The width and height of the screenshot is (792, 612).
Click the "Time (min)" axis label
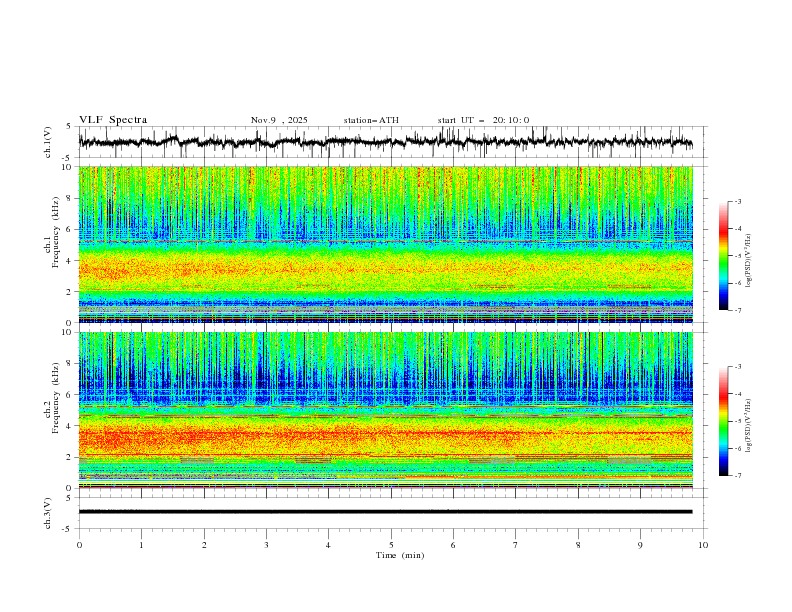[400, 555]
